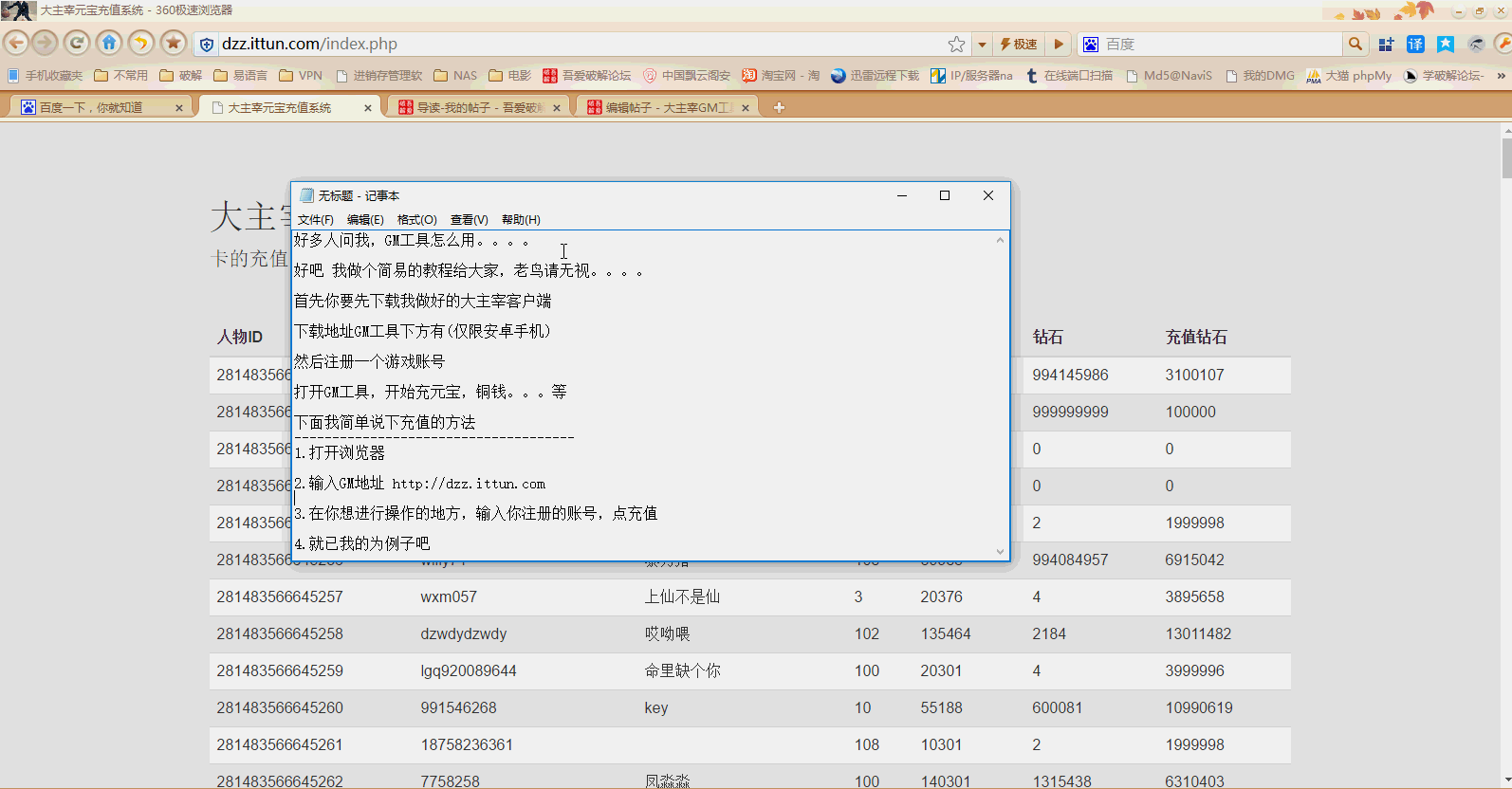Viewport: 1512px width, 789px height.
Task: Switch to the 百度一下，你就知道 tab
Action: pos(91,108)
